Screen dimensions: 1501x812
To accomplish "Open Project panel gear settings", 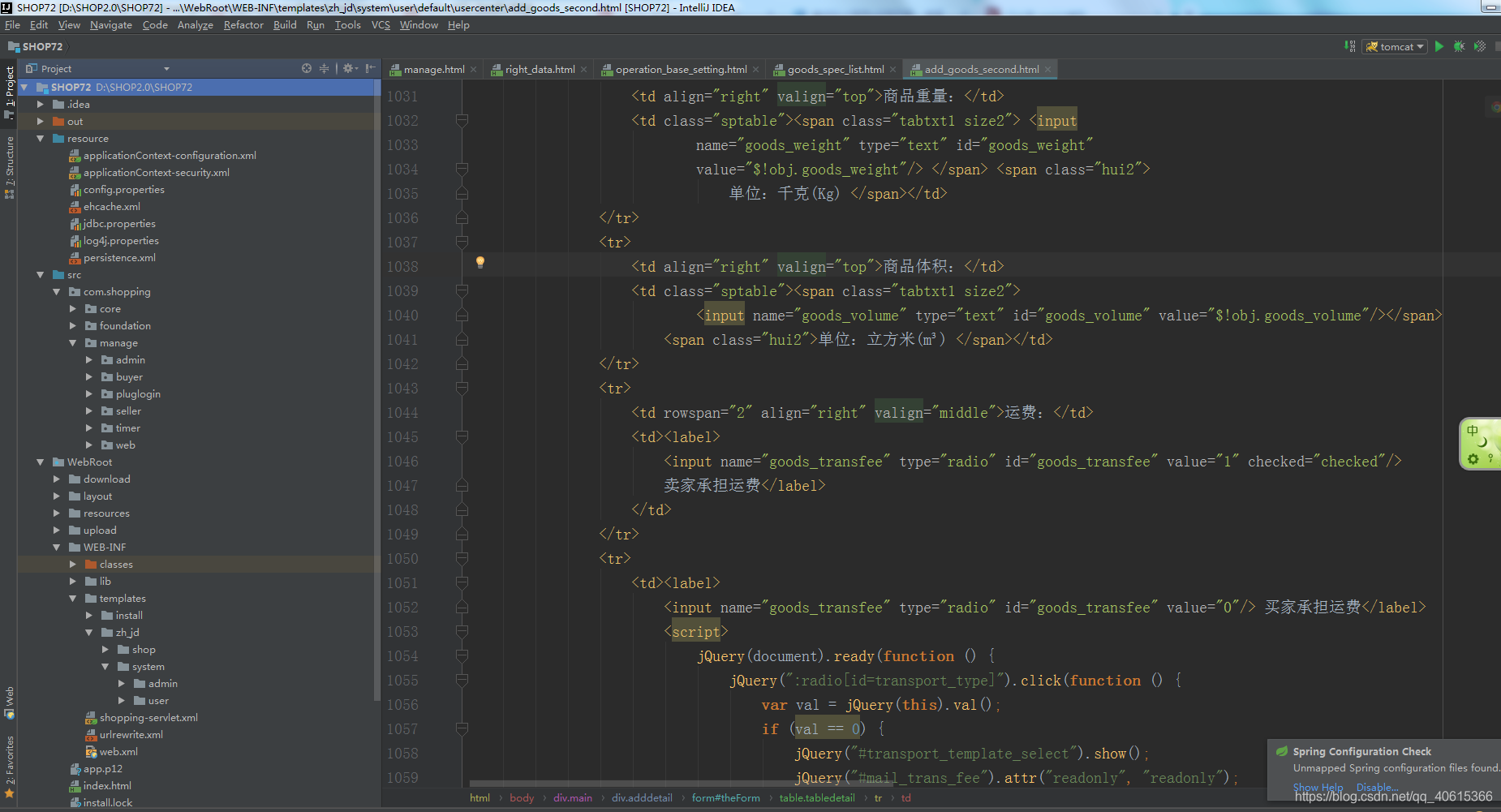I will [350, 68].
